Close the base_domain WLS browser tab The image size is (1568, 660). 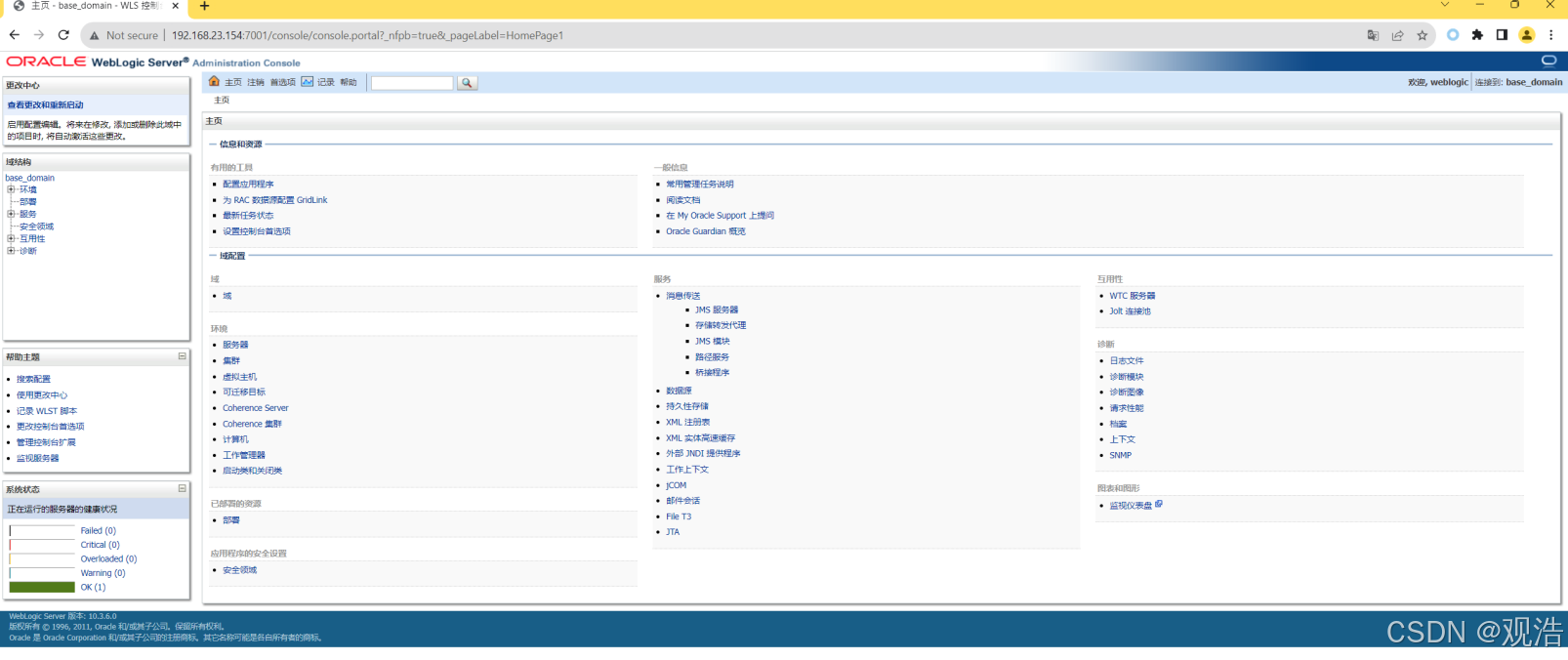coord(176,6)
